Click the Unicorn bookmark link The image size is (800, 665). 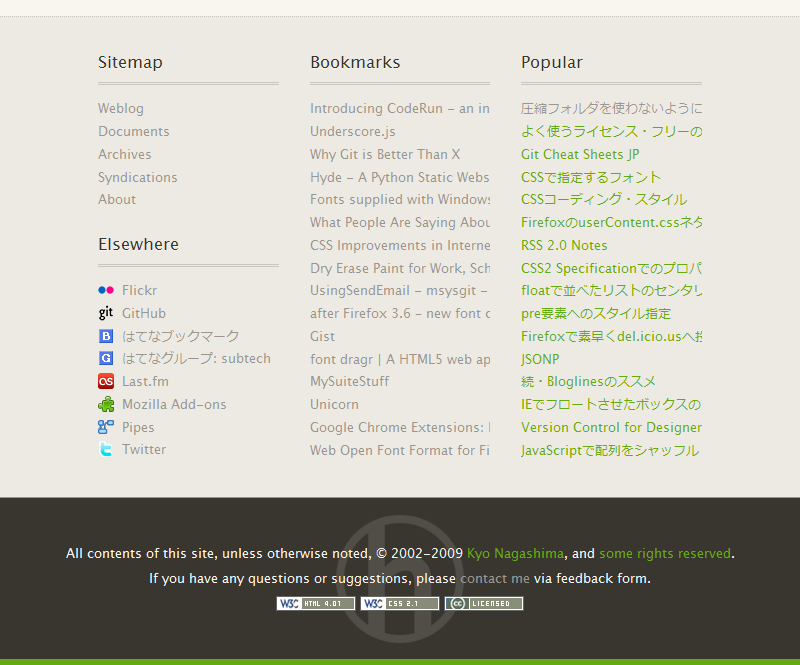(x=333, y=404)
